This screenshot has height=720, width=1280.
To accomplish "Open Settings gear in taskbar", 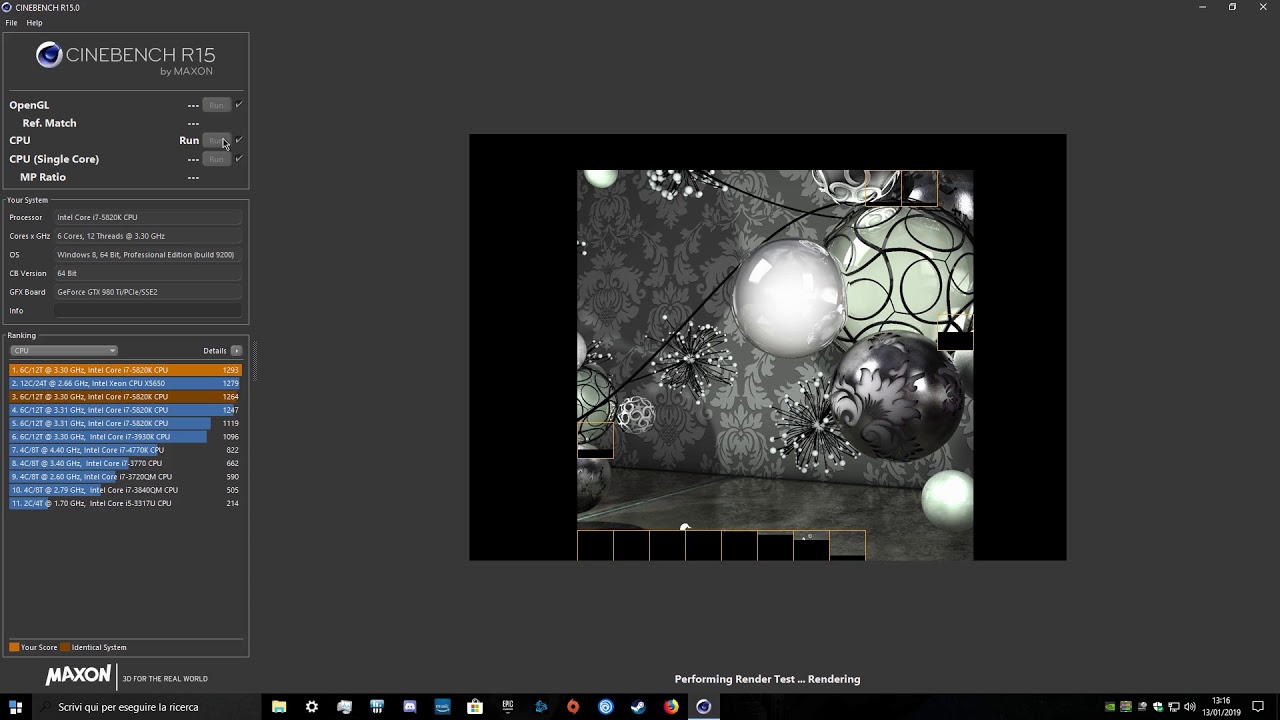I will tap(312, 707).
